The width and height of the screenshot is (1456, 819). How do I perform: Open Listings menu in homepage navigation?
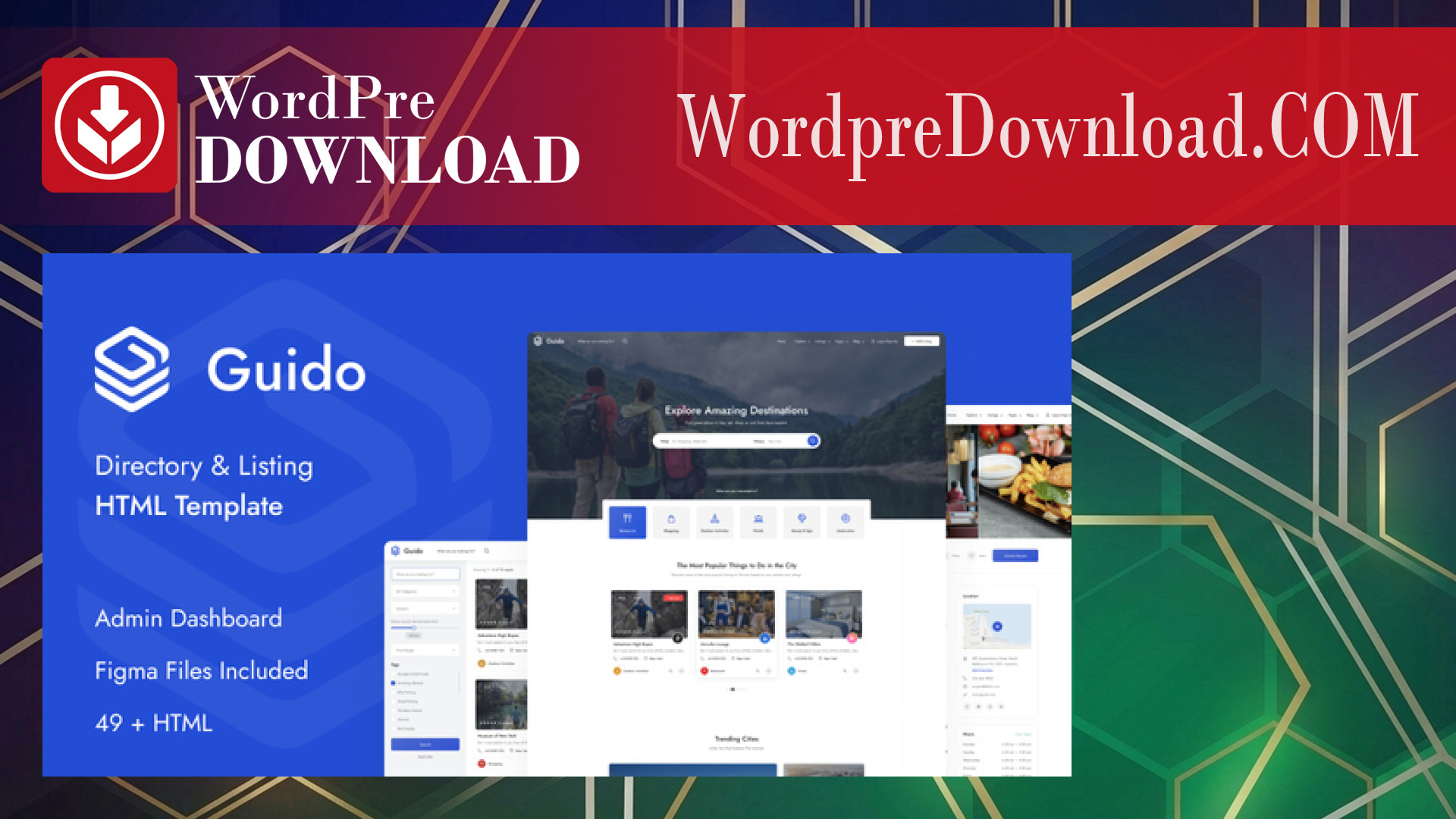pos(822,341)
